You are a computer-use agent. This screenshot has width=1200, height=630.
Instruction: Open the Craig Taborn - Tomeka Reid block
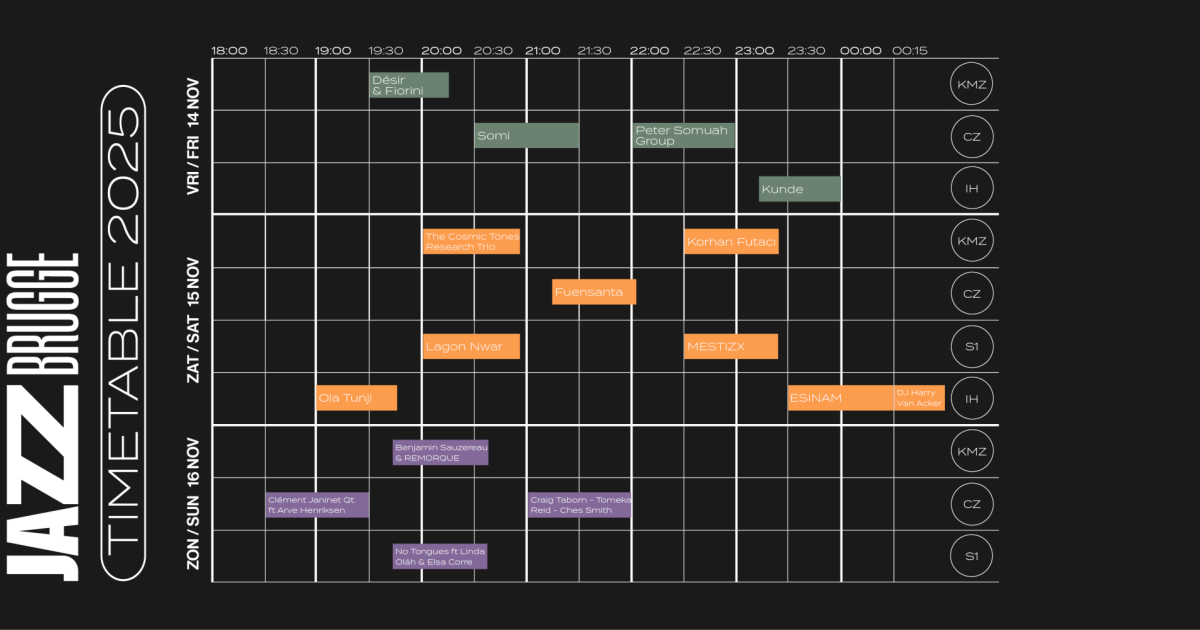(x=580, y=505)
